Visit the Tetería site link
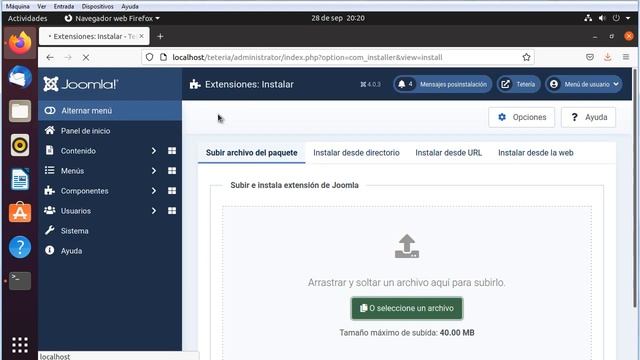The image size is (640, 360). pos(518,84)
